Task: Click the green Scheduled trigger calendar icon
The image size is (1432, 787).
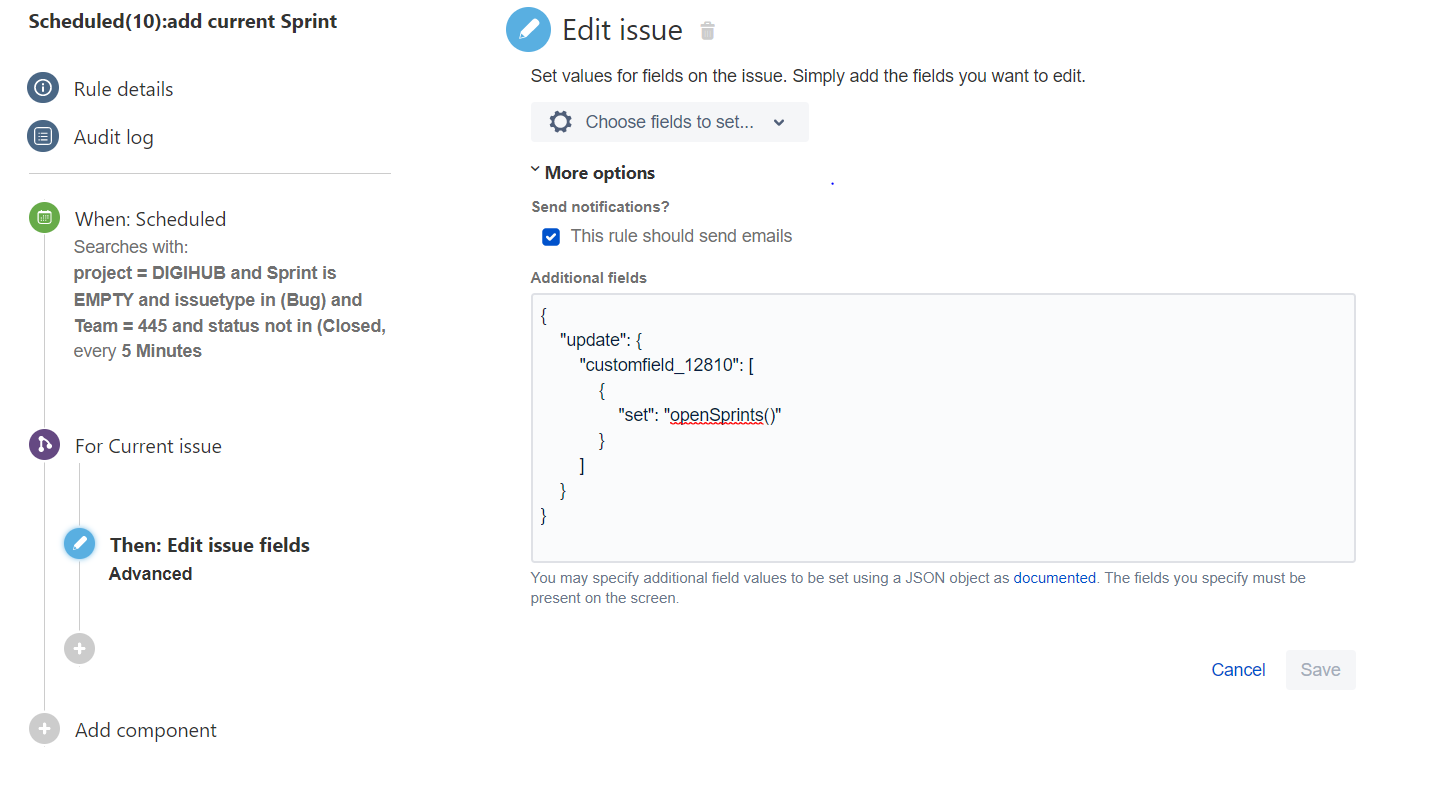Action: point(43,217)
